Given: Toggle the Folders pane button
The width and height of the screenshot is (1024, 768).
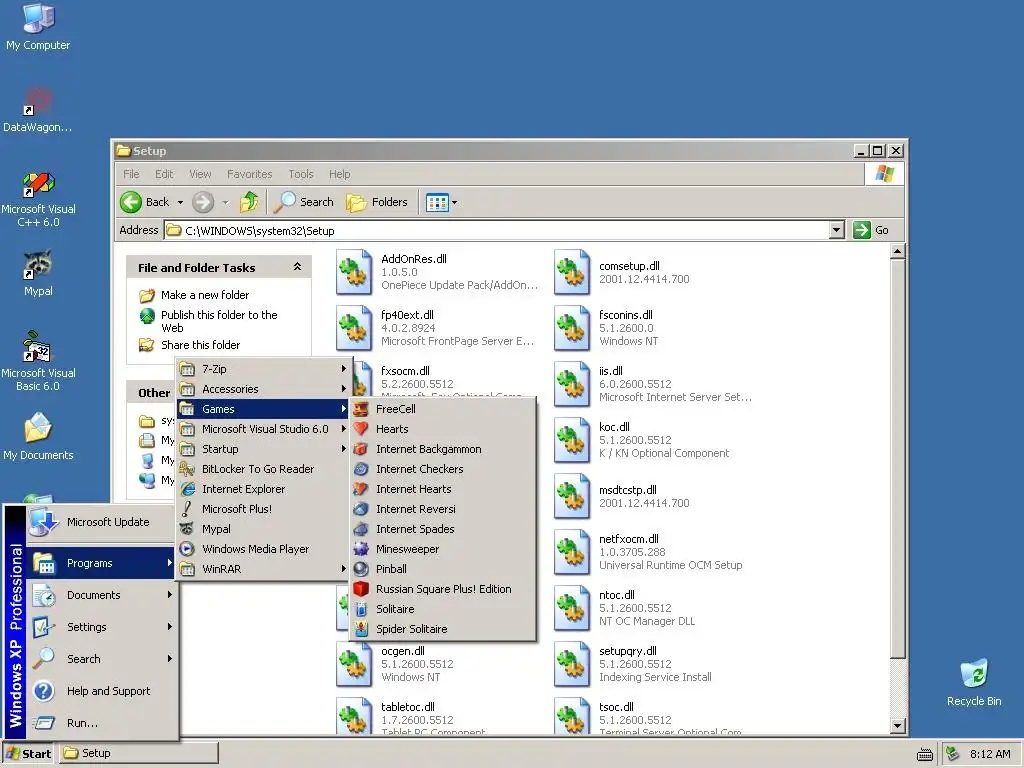Looking at the screenshot, I should pyautogui.click(x=377, y=202).
